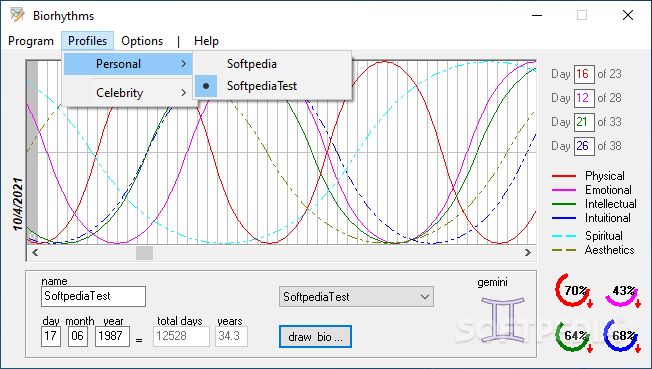Image resolution: width=652 pixels, height=369 pixels.
Task: Click the total days field 12528
Action: point(181,336)
